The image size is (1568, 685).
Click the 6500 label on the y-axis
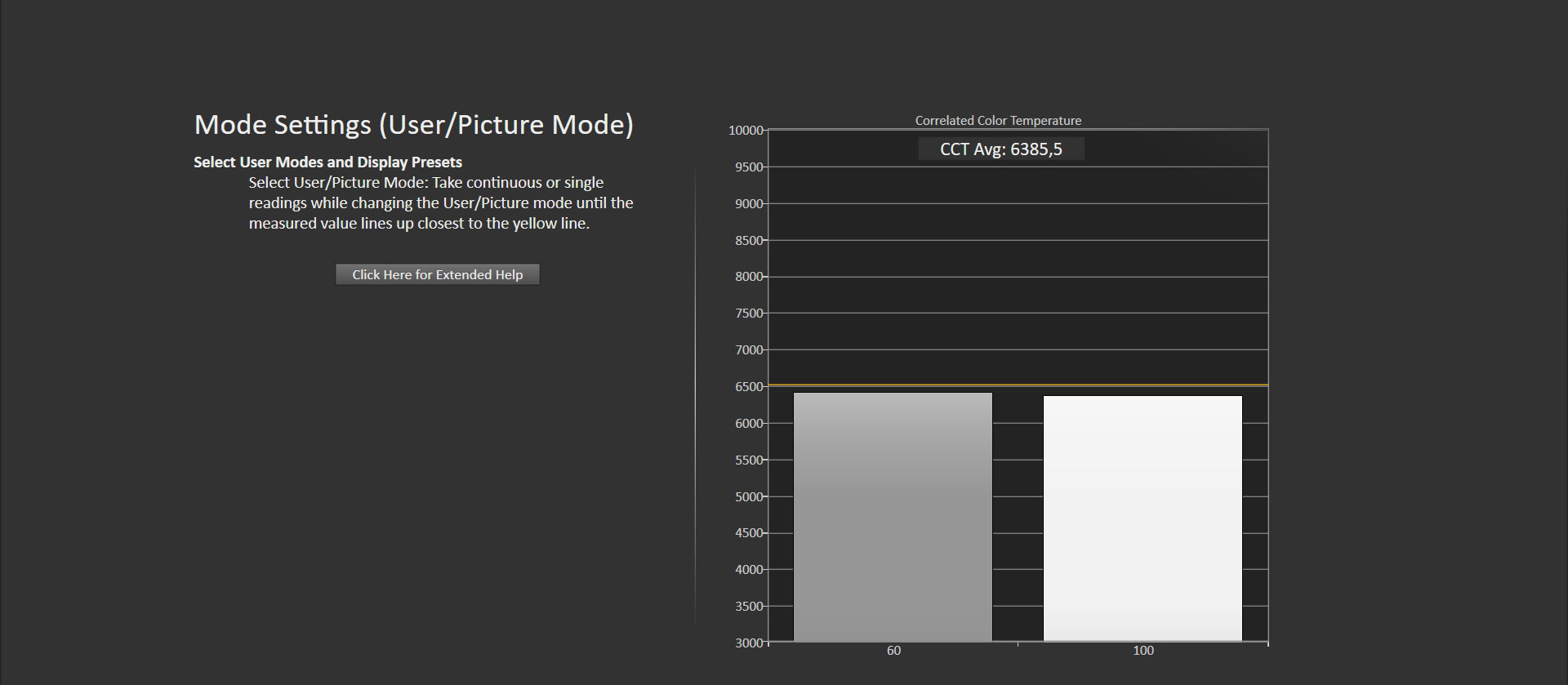(x=749, y=387)
